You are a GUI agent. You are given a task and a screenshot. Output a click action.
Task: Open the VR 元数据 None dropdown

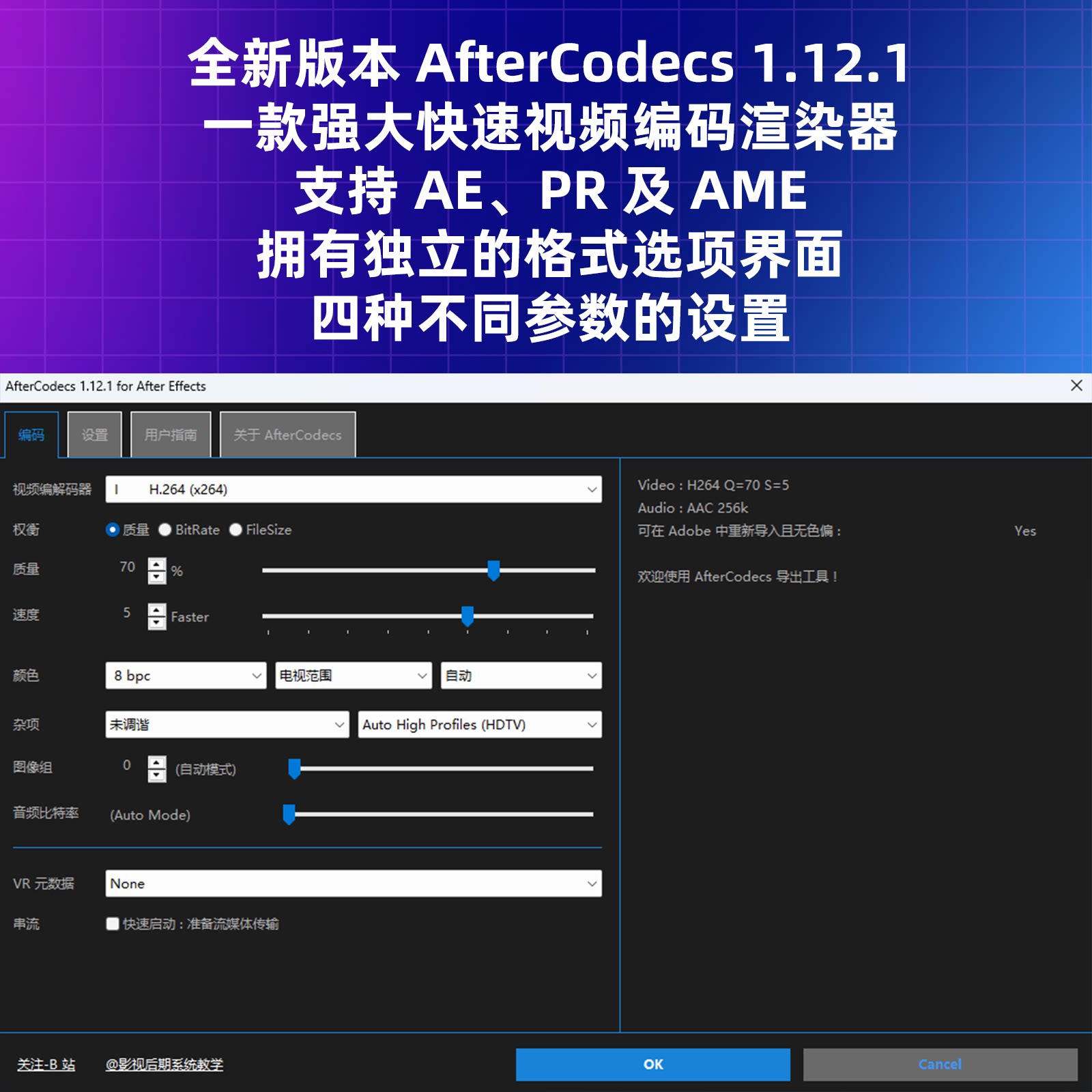click(x=354, y=883)
